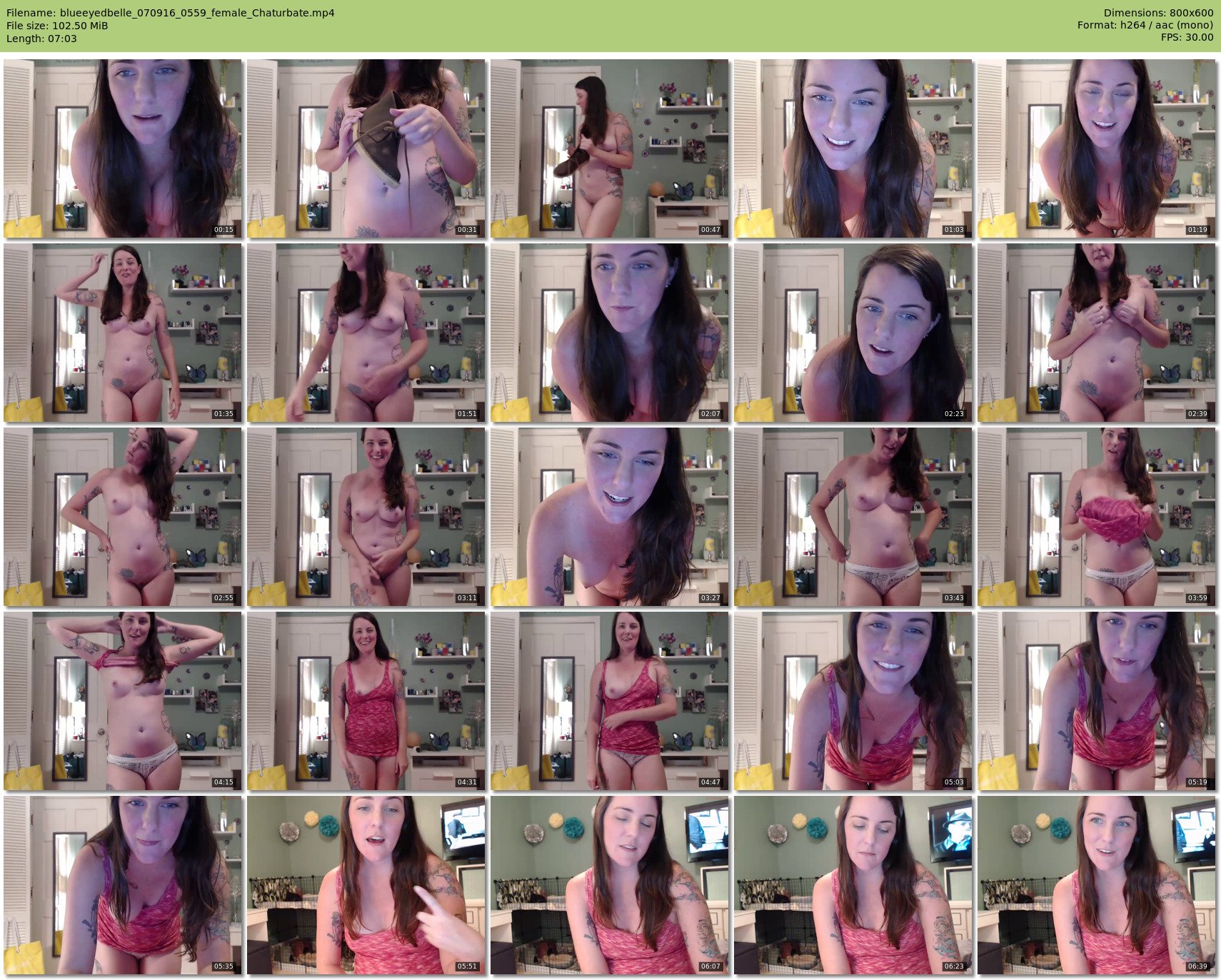Open the thumbnail labeled 05:03

(x=853, y=701)
